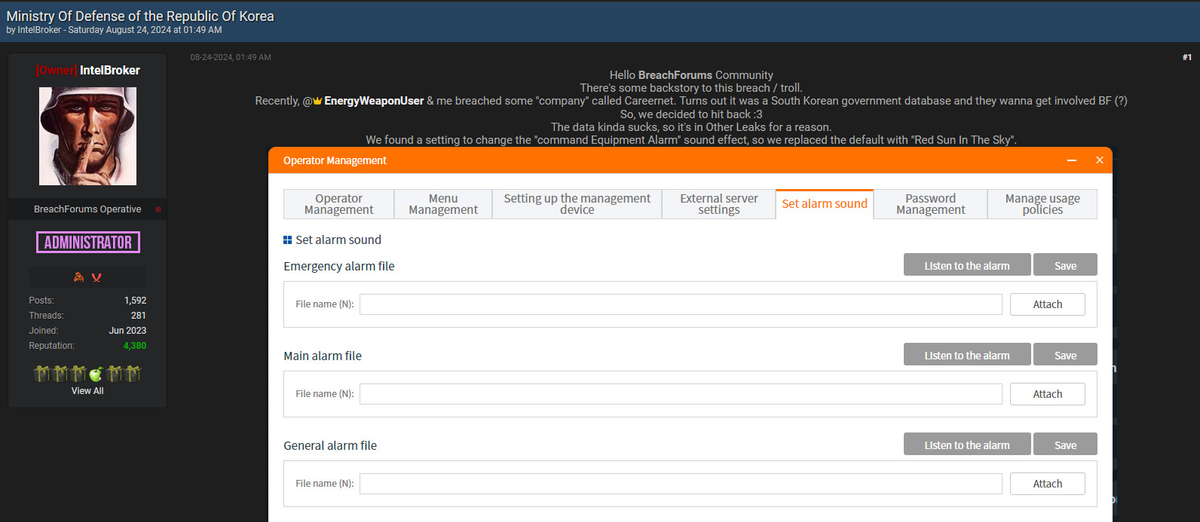1200x522 pixels.
Task: Click the BreachForums Operative user title
Action: [87, 209]
